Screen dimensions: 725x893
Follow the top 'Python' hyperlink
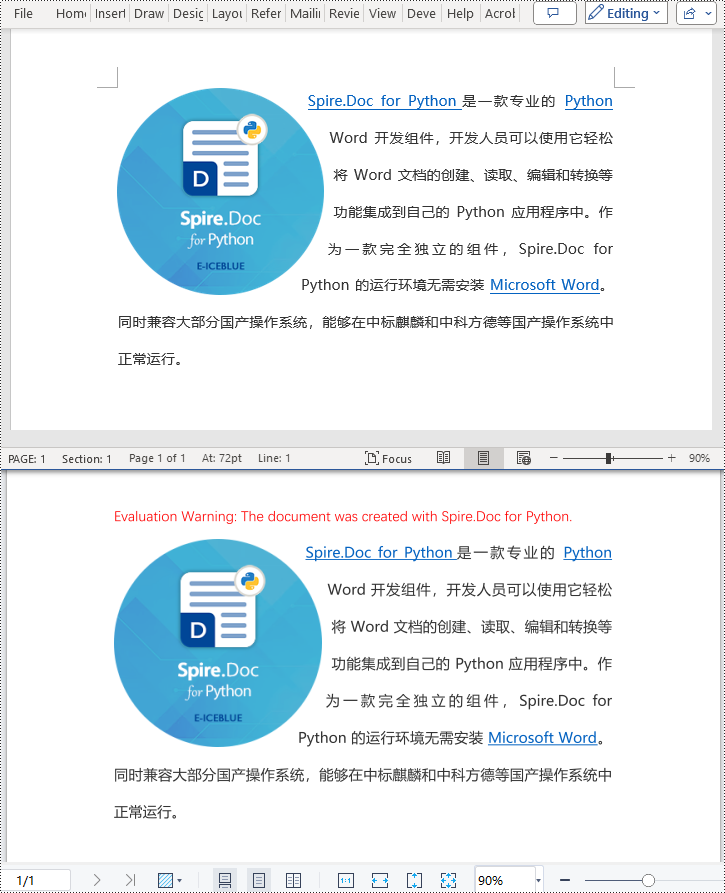tap(588, 101)
